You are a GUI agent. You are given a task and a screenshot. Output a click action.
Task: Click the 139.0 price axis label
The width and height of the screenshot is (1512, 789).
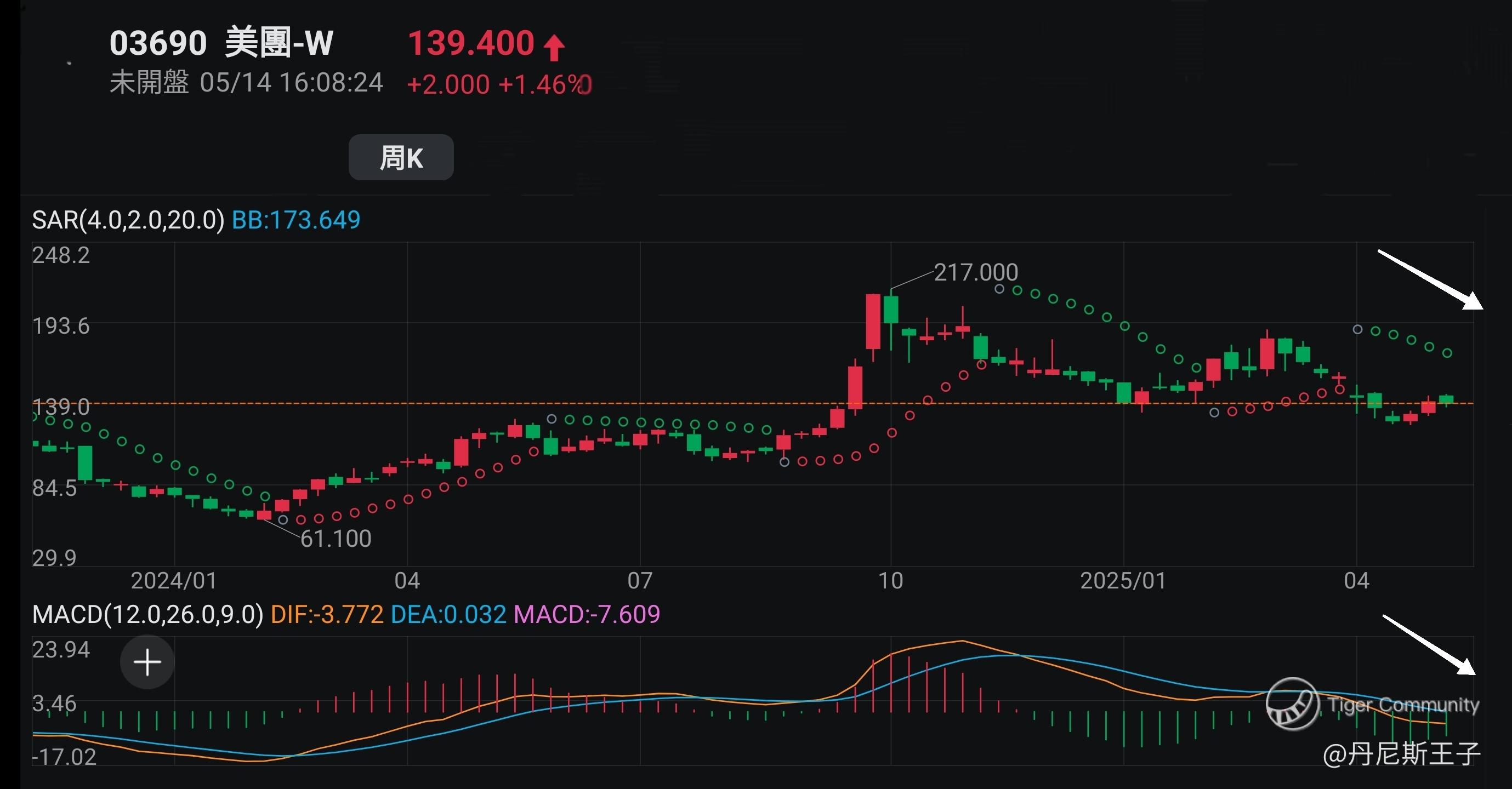click(61, 407)
